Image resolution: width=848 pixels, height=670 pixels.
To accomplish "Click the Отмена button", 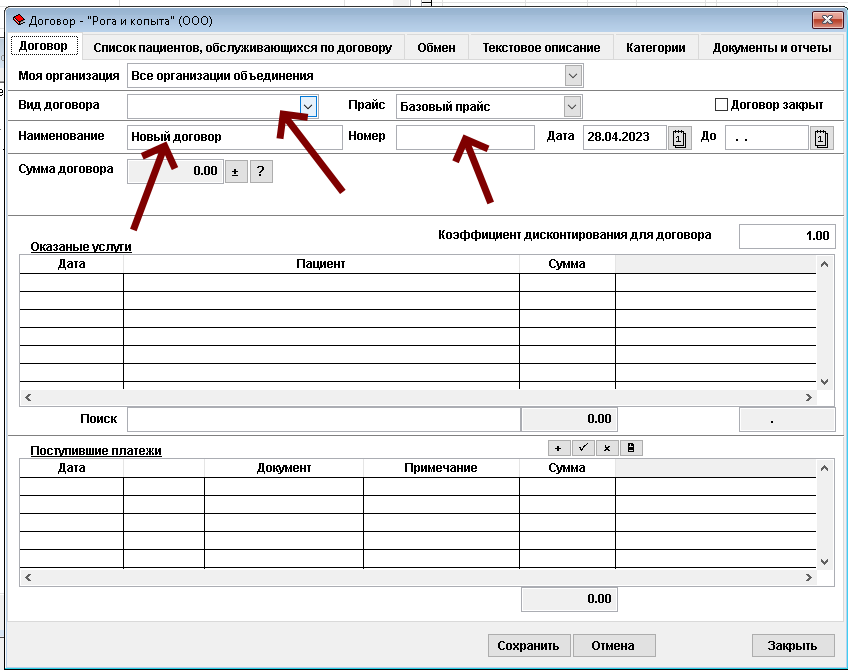I will pos(613,645).
